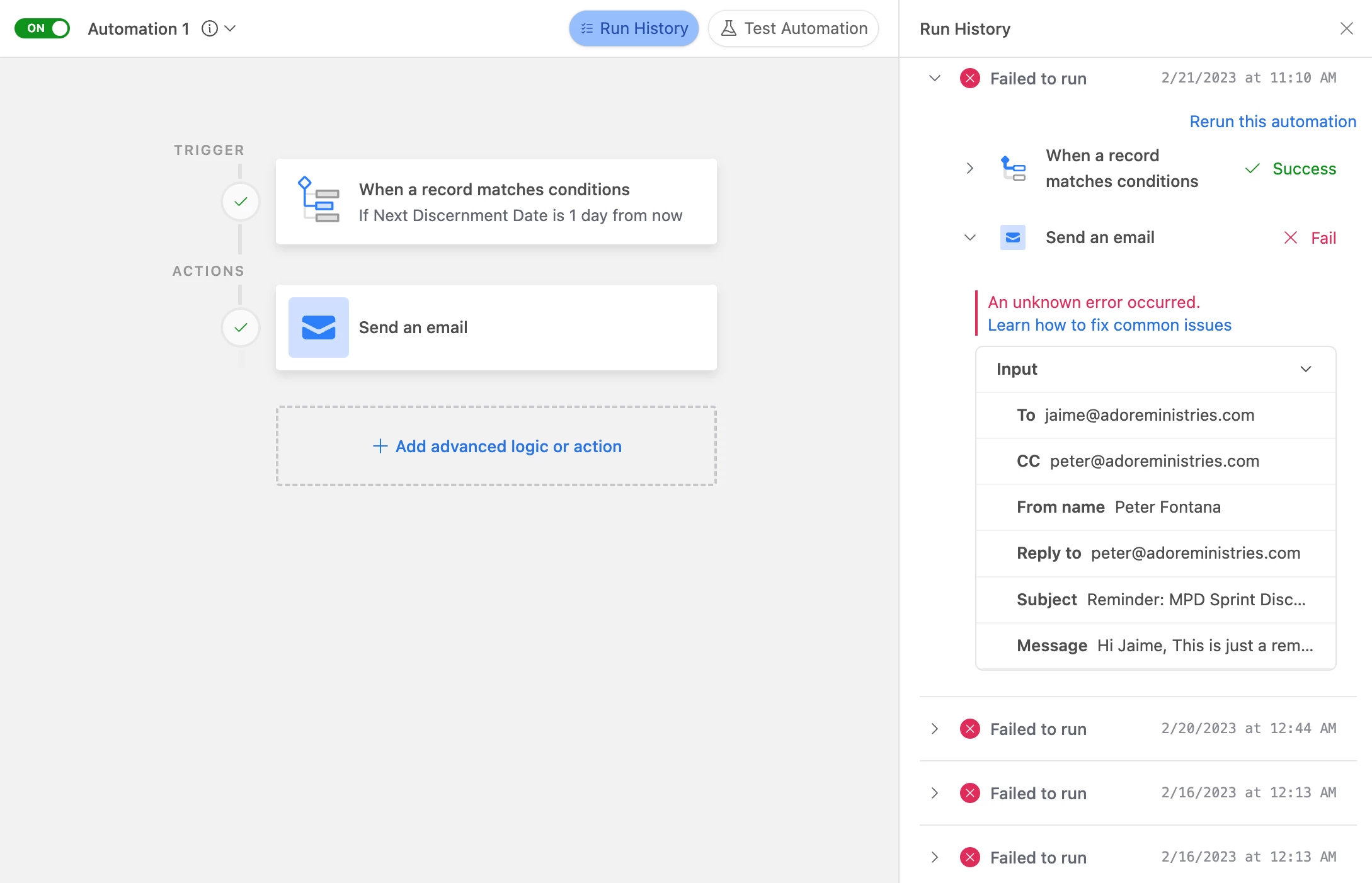Open the Automation 1 name dropdown chevron
The image size is (1372, 883).
tap(231, 28)
